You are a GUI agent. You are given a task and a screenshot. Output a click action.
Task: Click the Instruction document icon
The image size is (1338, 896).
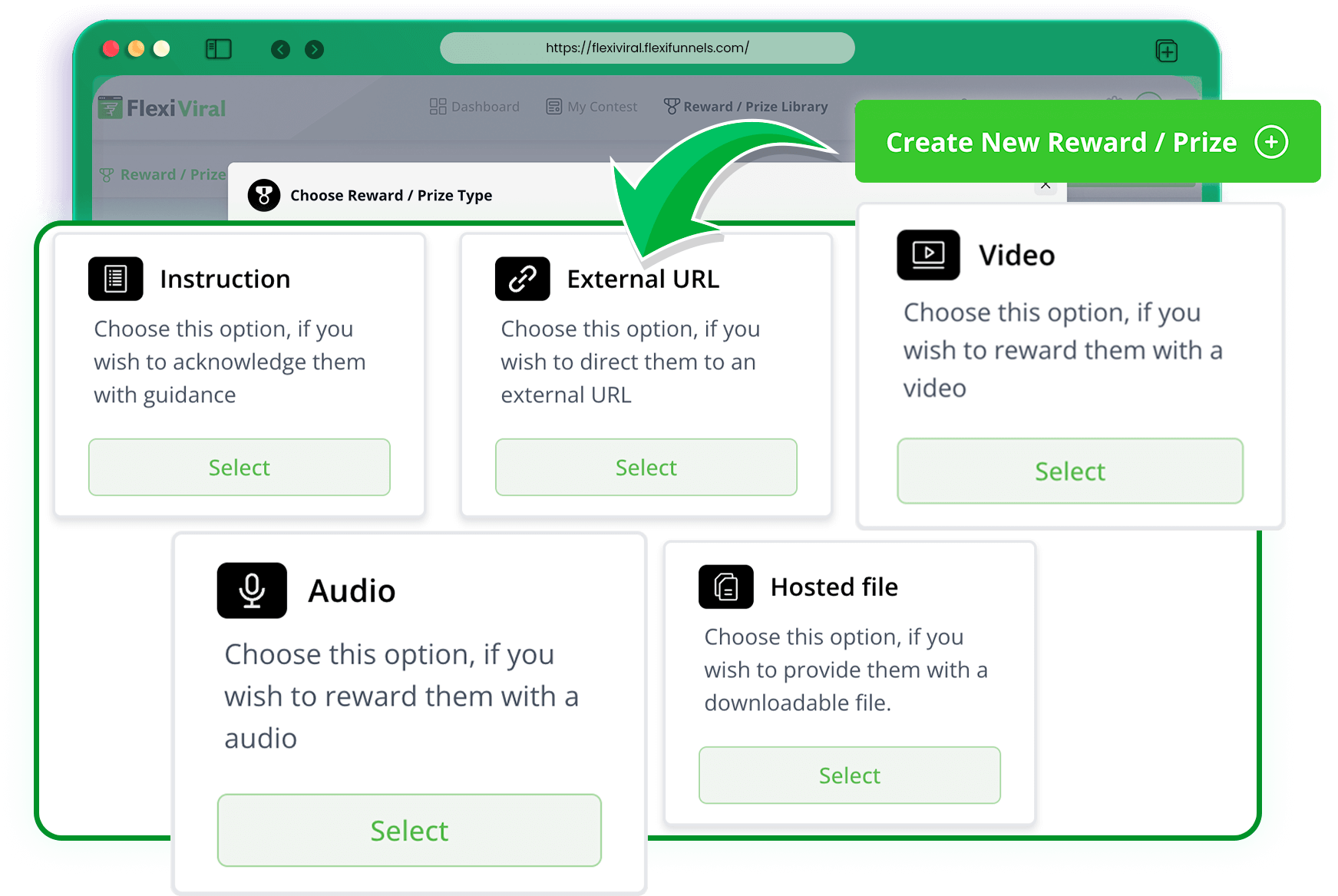point(115,279)
